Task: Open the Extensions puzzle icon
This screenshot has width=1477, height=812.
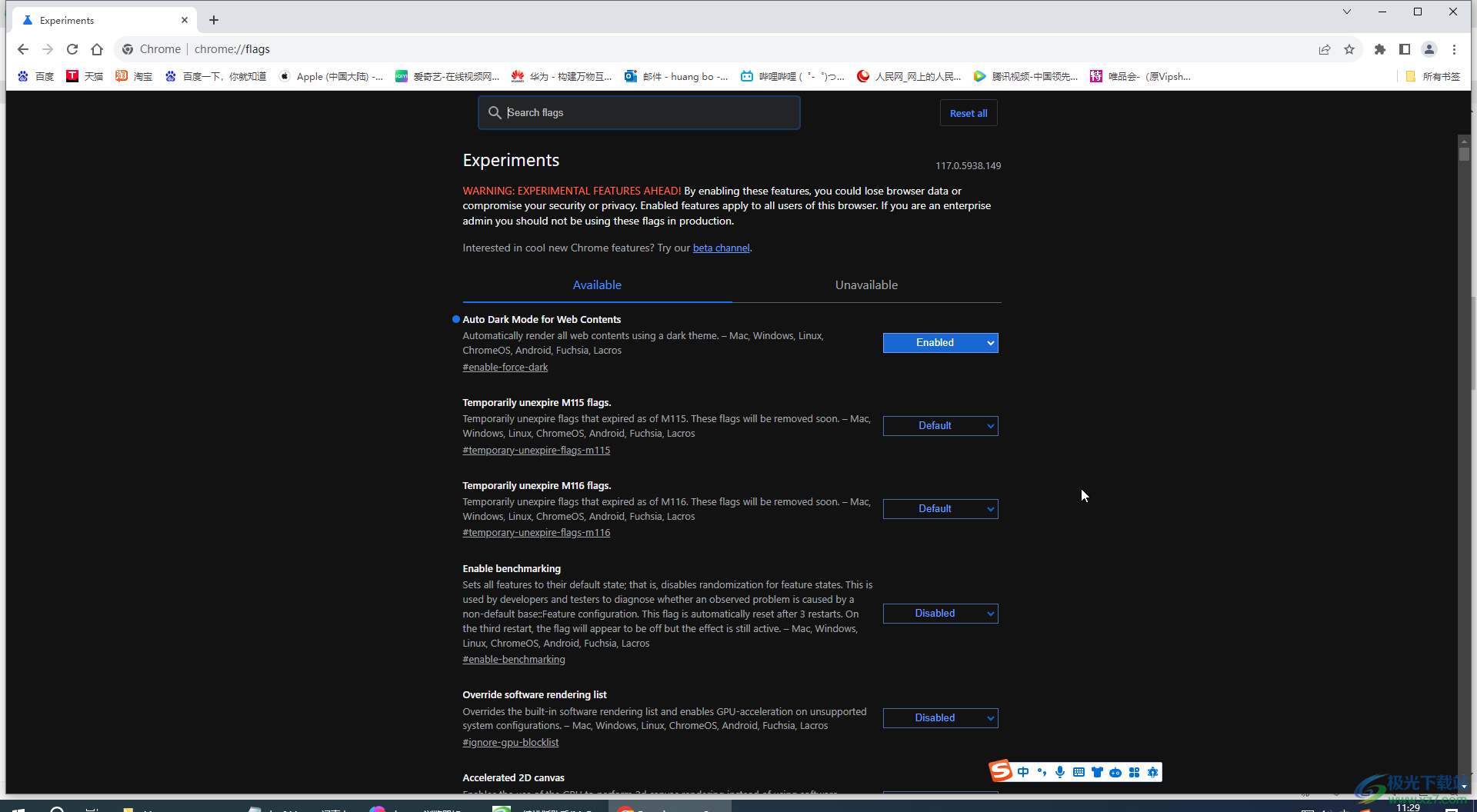Action: pyautogui.click(x=1380, y=49)
